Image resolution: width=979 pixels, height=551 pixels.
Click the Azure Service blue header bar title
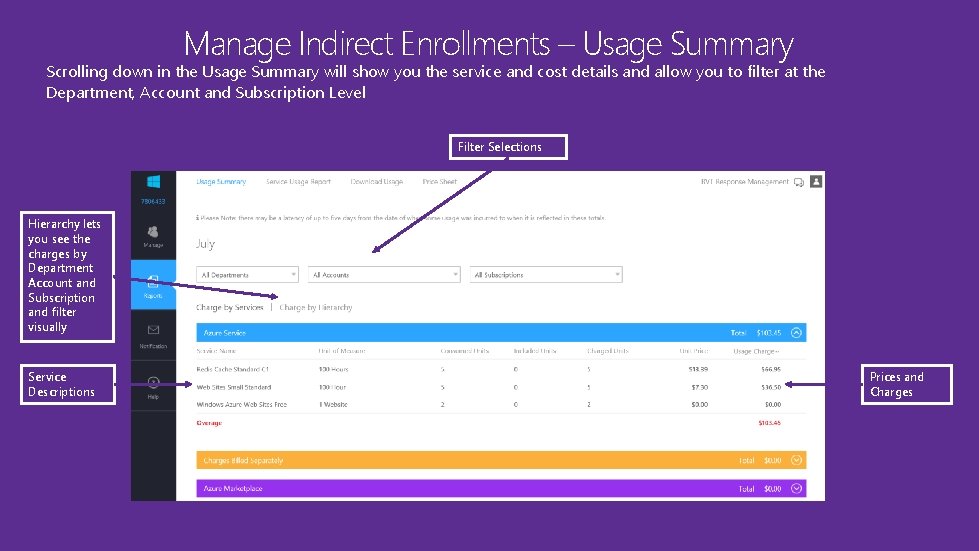(x=225, y=333)
